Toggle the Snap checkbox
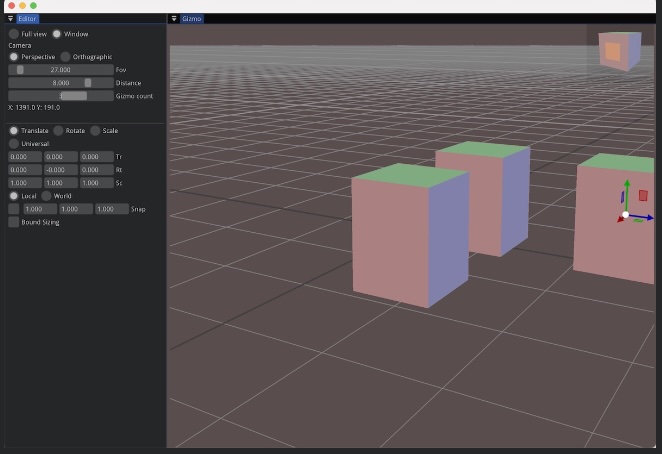Viewport: 662px width, 454px height. tap(14, 209)
